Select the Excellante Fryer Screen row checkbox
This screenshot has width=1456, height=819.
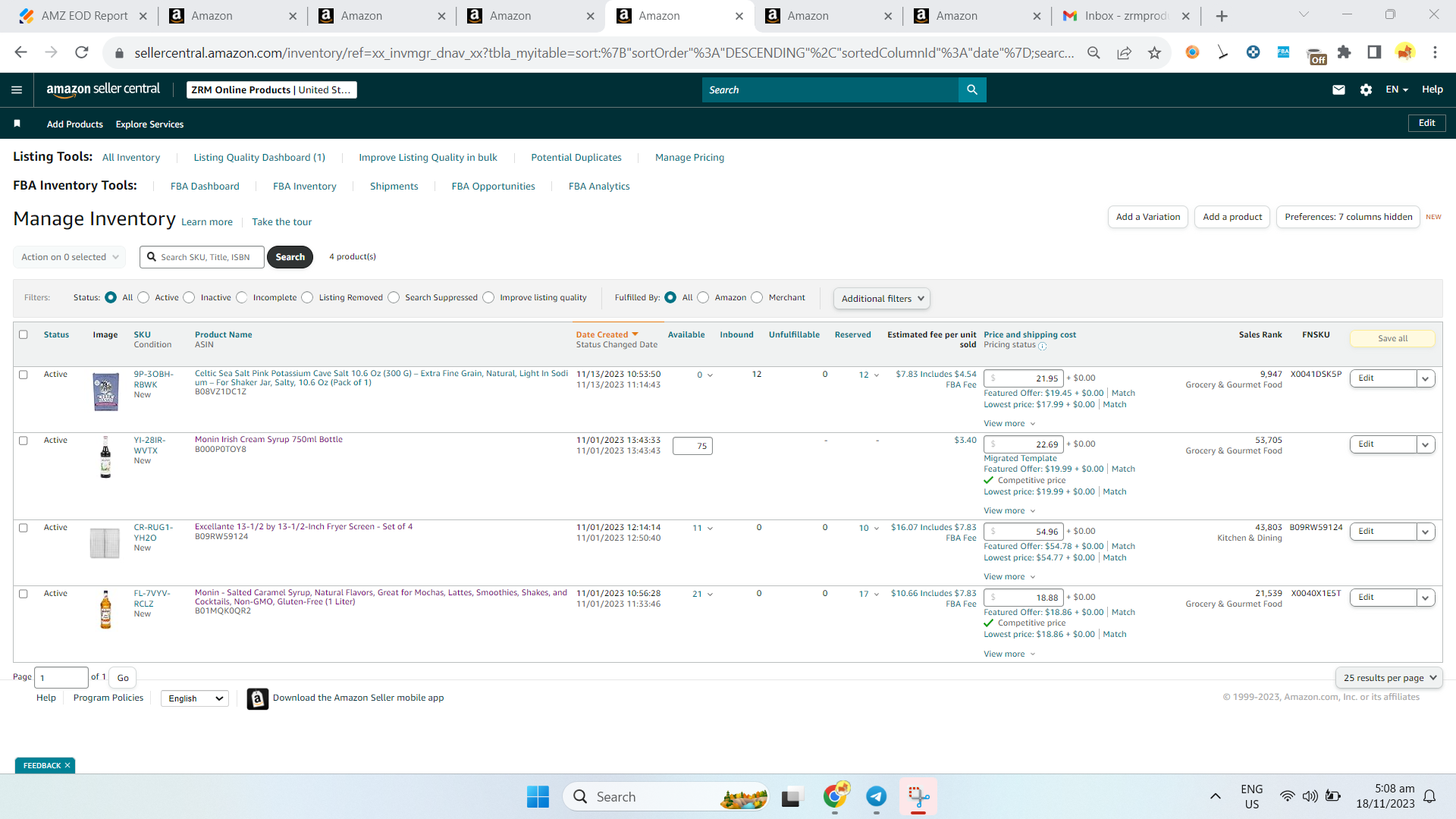coord(24,528)
